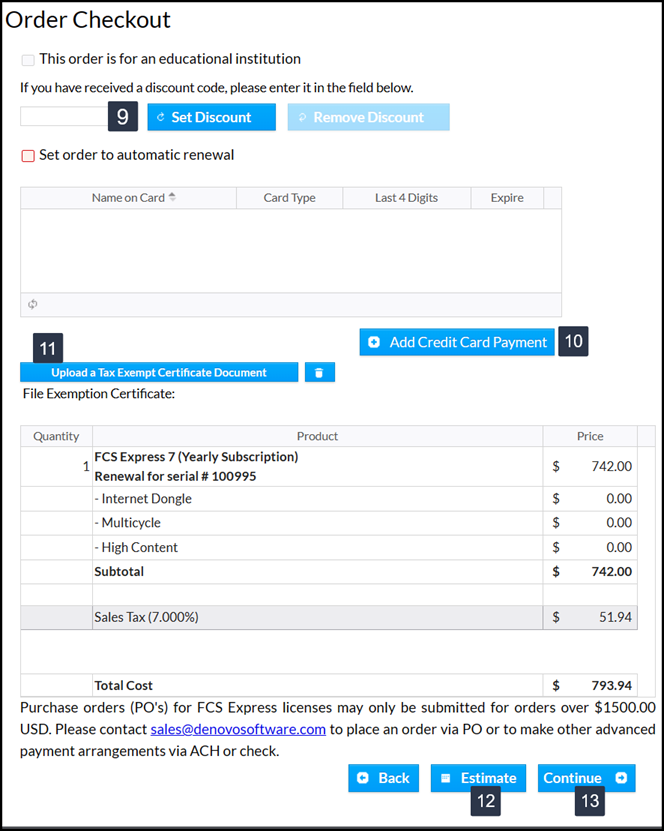Click the trash icon to delete certificate
Screen dimensions: 664x831
[x=319, y=373]
